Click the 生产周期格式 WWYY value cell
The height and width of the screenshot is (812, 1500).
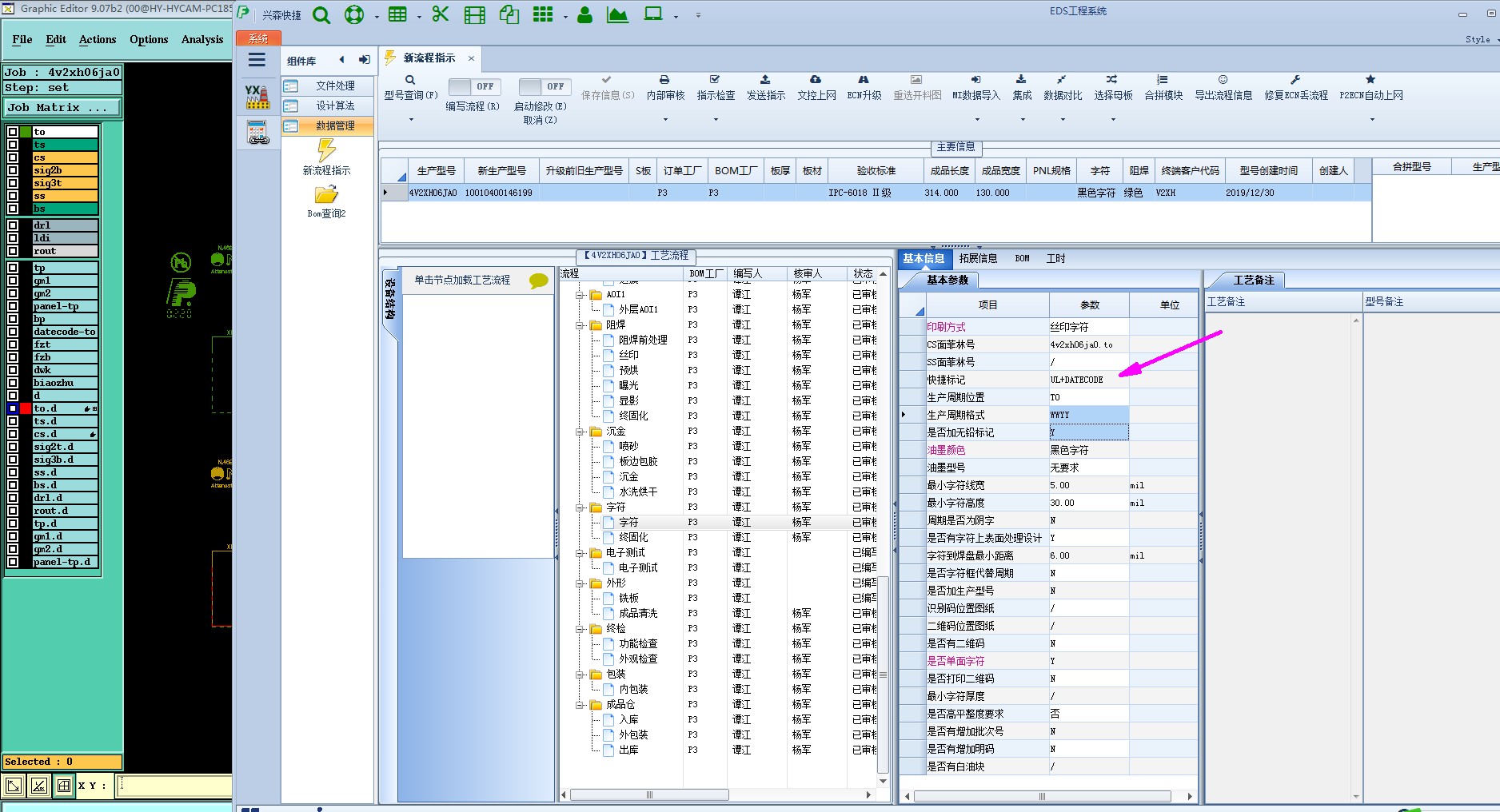pos(1088,415)
